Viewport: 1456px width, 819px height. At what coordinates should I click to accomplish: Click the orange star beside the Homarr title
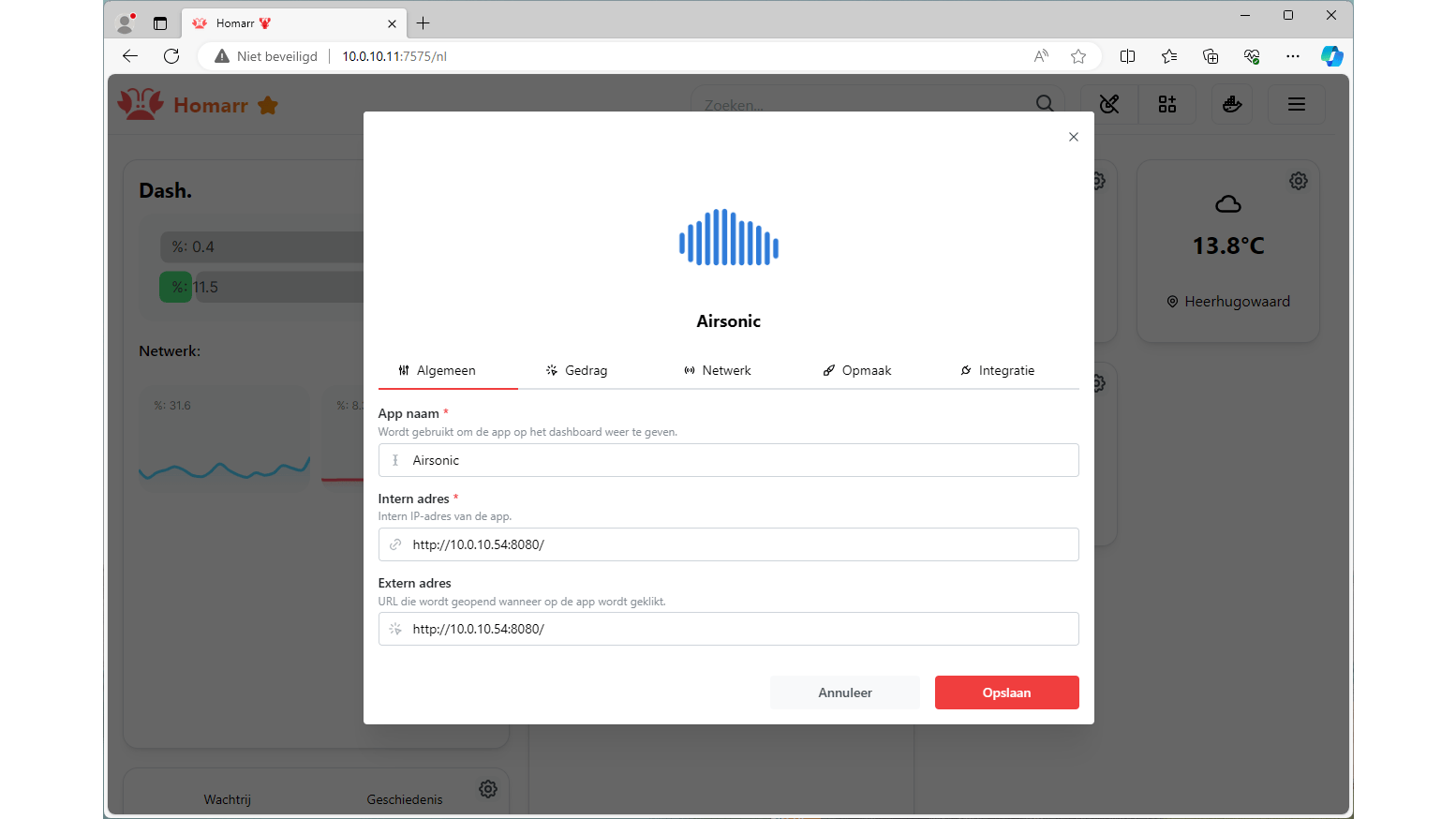268,105
